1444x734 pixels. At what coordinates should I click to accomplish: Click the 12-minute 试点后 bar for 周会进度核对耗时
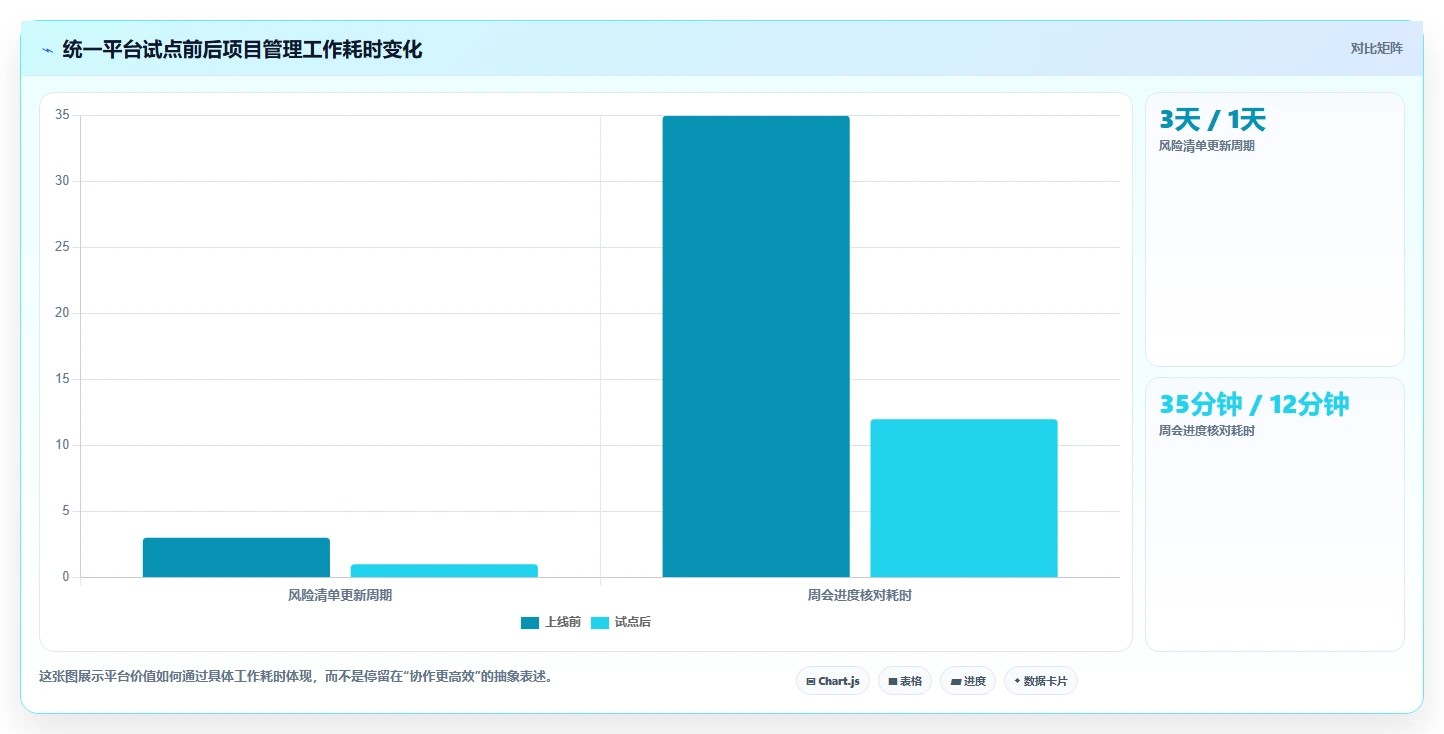(964, 498)
